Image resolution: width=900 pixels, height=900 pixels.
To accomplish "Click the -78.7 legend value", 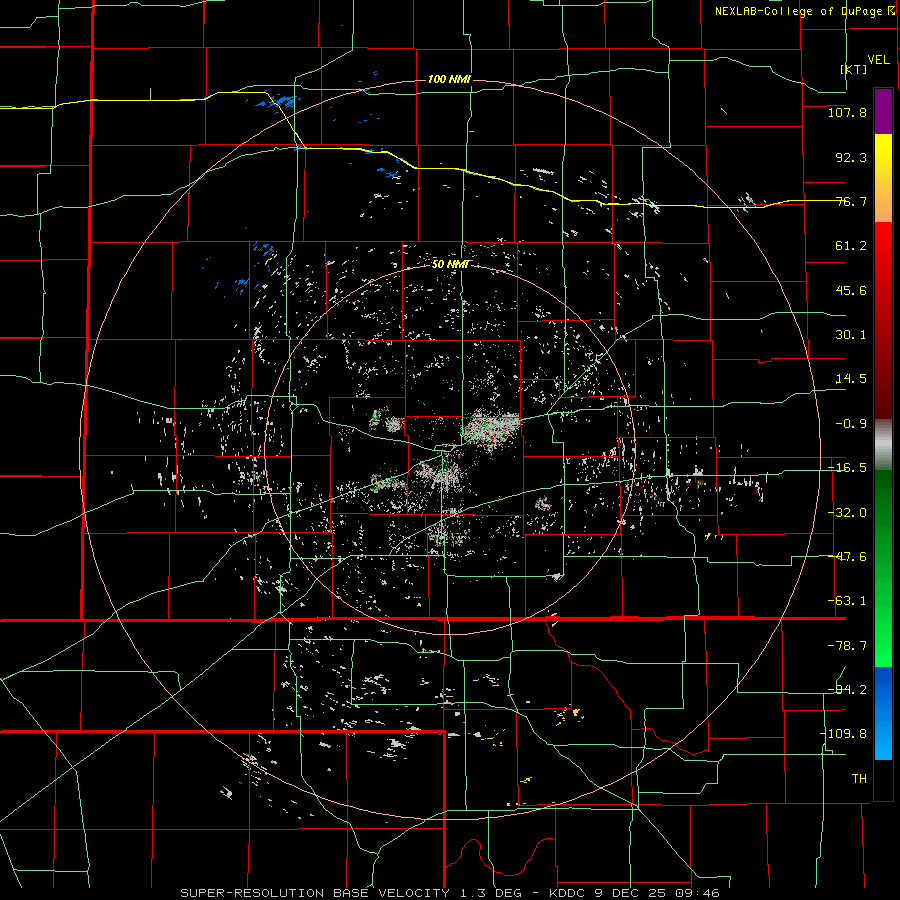I will click(x=847, y=646).
